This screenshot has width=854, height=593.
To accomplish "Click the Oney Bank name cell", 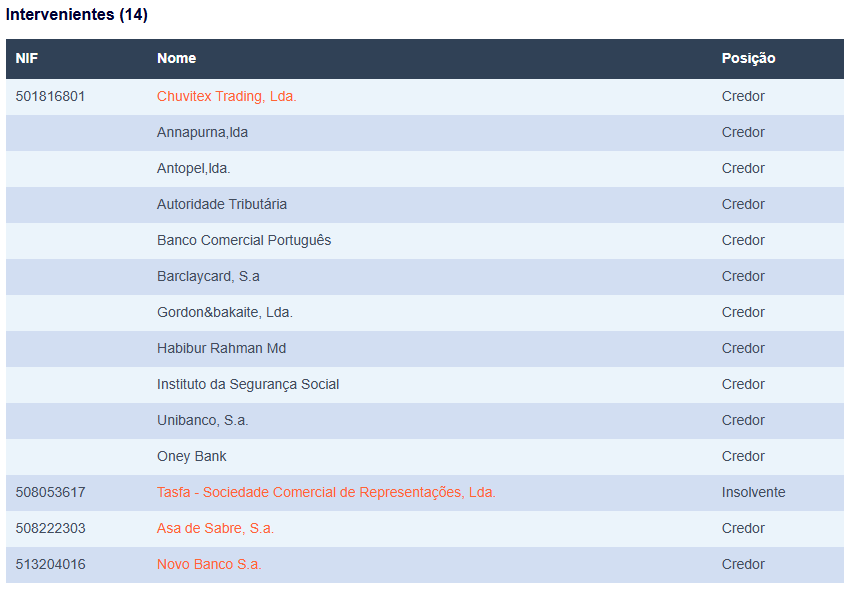I will pos(191,456).
